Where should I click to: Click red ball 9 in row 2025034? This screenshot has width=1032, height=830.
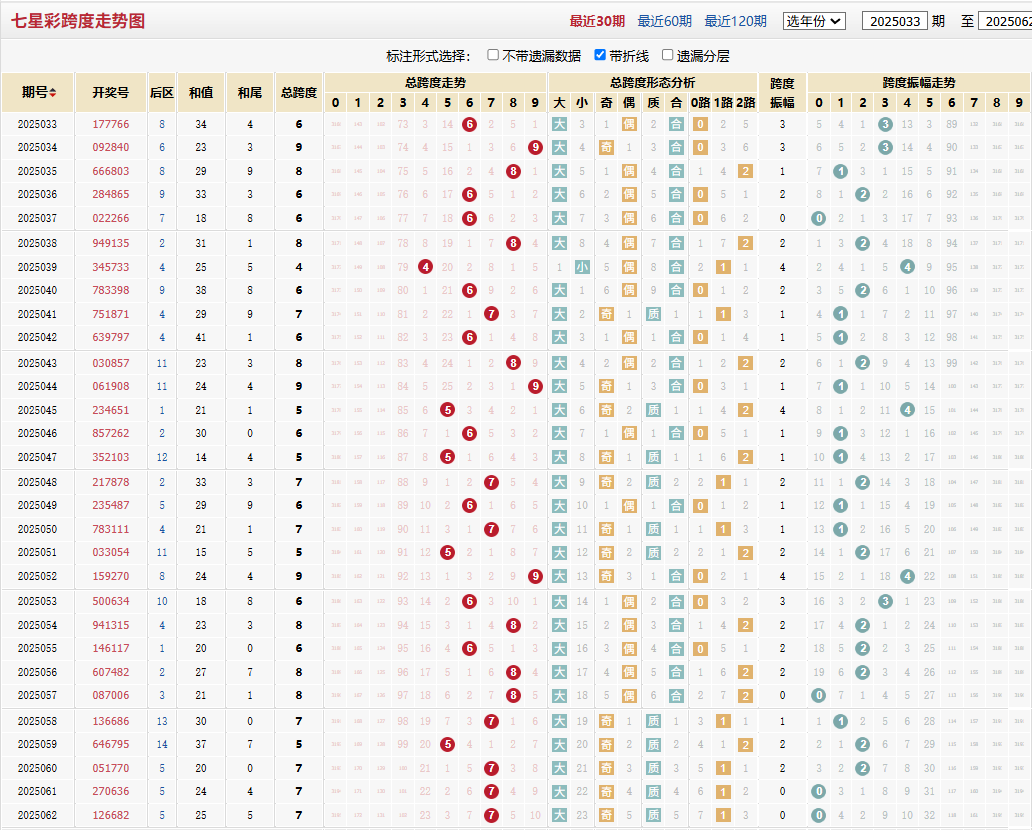(x=535, y=147)
